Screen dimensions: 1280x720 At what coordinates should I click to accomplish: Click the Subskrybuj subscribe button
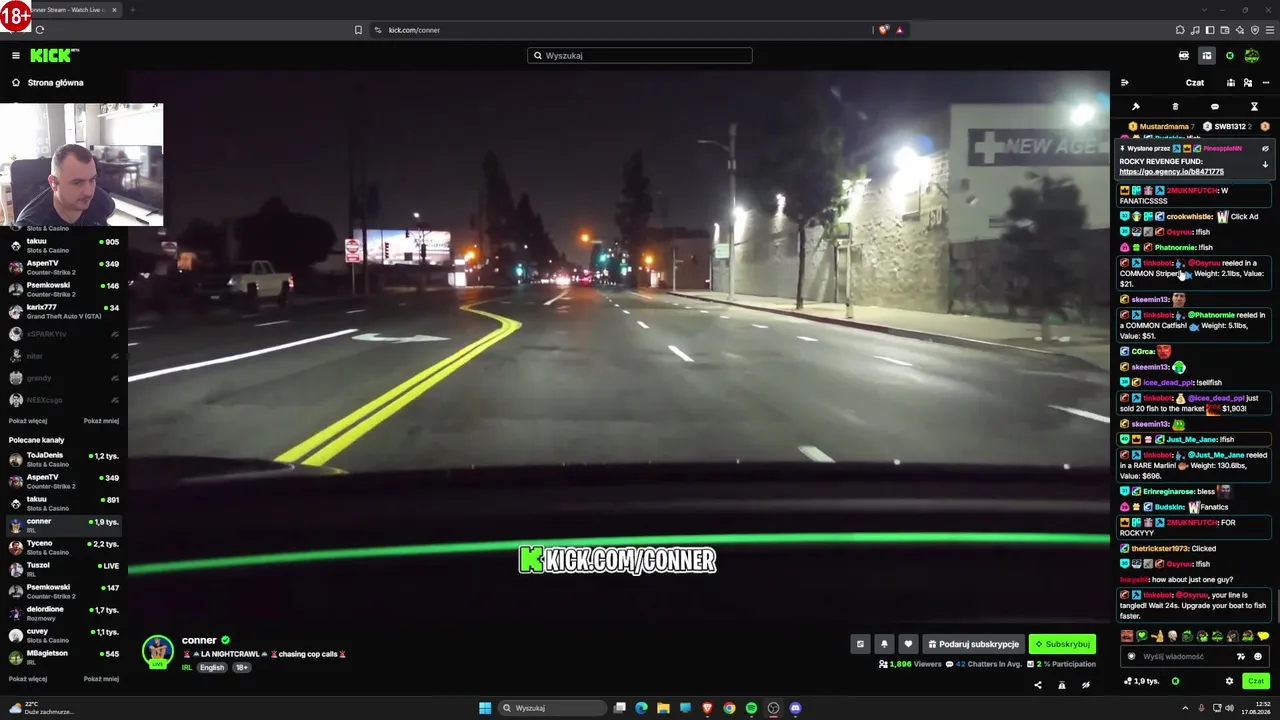point(1062,644)
